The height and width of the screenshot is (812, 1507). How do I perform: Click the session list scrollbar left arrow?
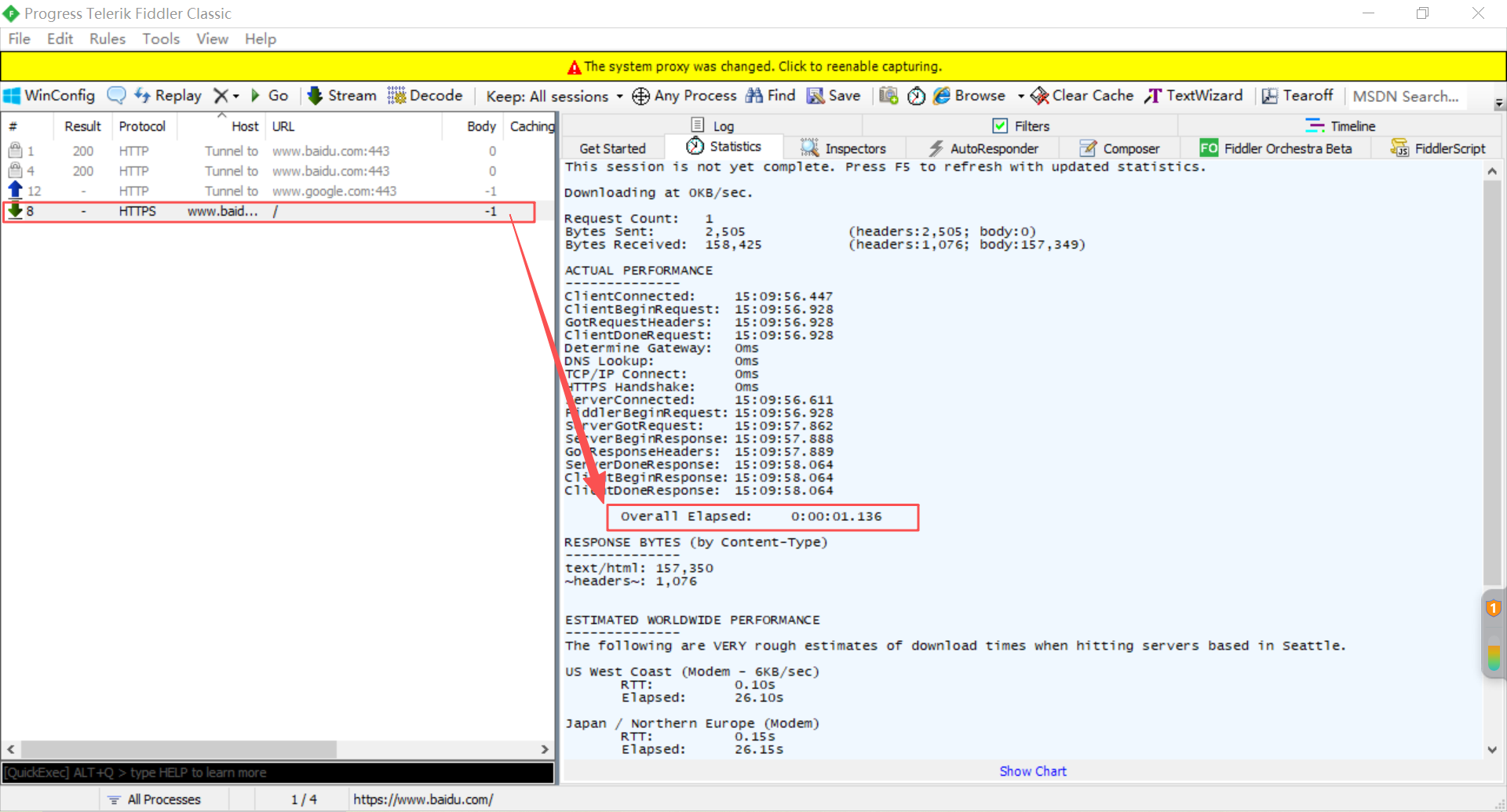click(x=11, y=749)
